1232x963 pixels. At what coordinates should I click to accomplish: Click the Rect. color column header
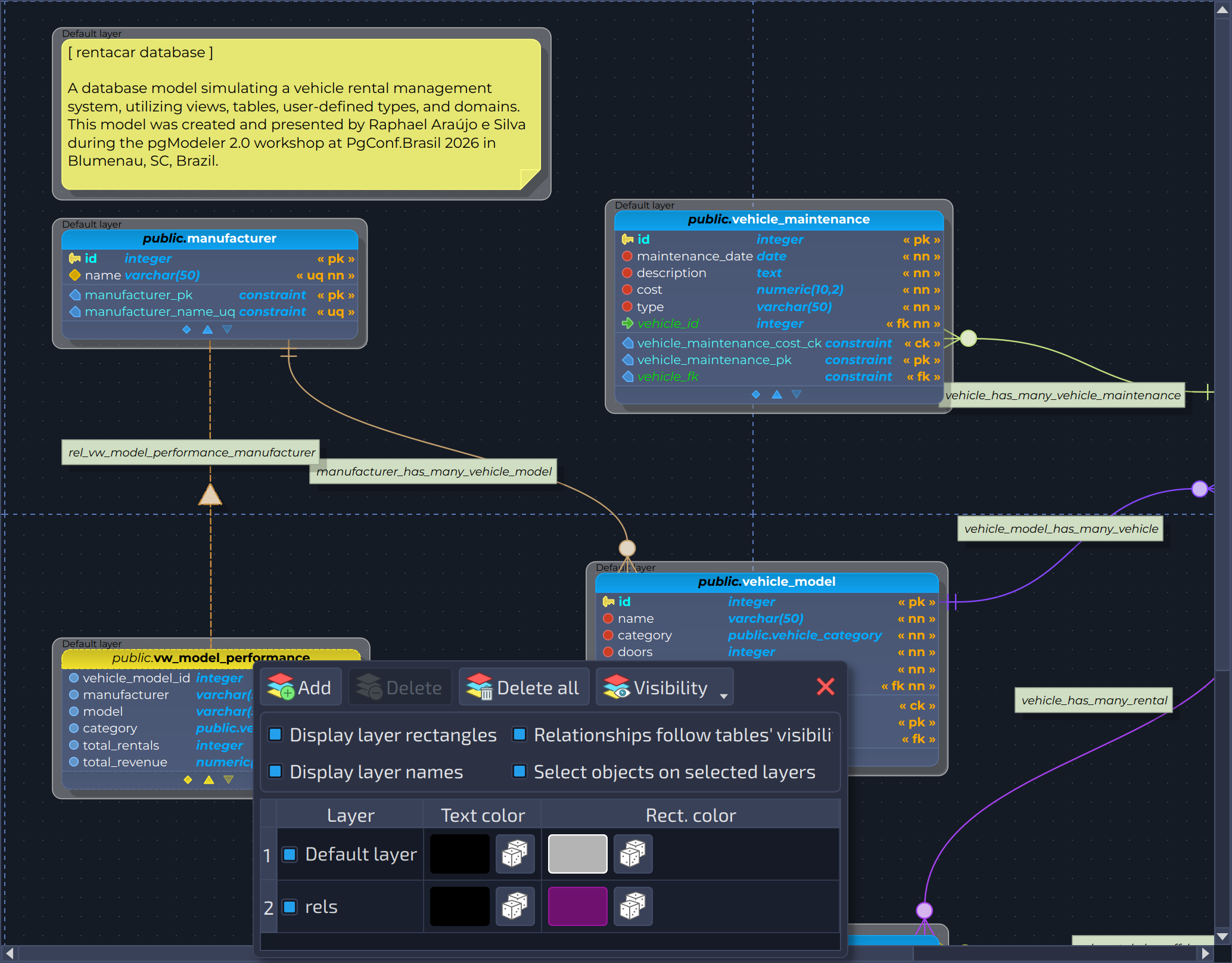click(690, 815)
